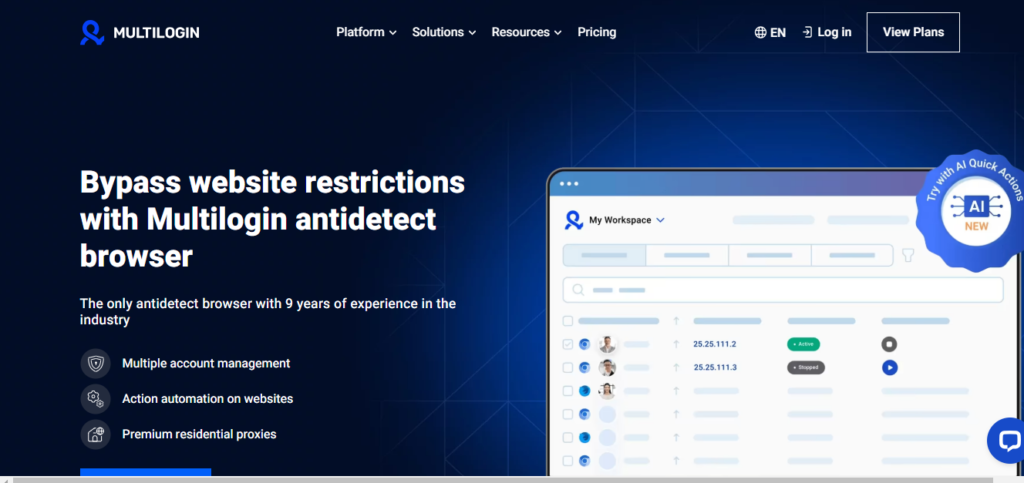The width and height of the screenshot is (1024, 483).
Task: Click the Multilogin logo icon in header
Action: [x=92, y=33]
